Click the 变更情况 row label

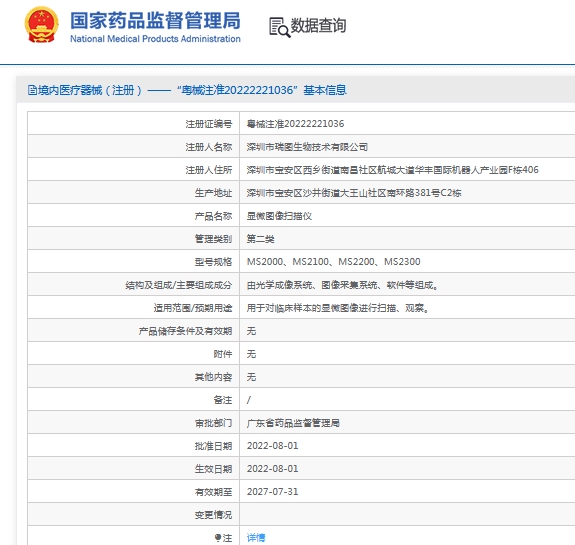pos(213,515)
